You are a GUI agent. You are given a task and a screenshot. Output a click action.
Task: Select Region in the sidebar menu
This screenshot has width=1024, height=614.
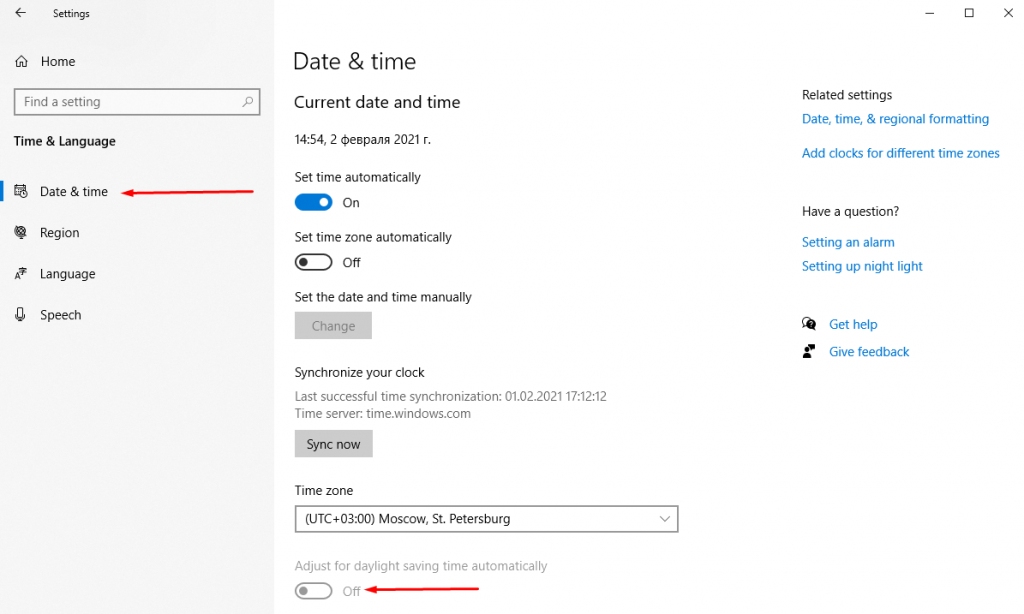[60, 233]
